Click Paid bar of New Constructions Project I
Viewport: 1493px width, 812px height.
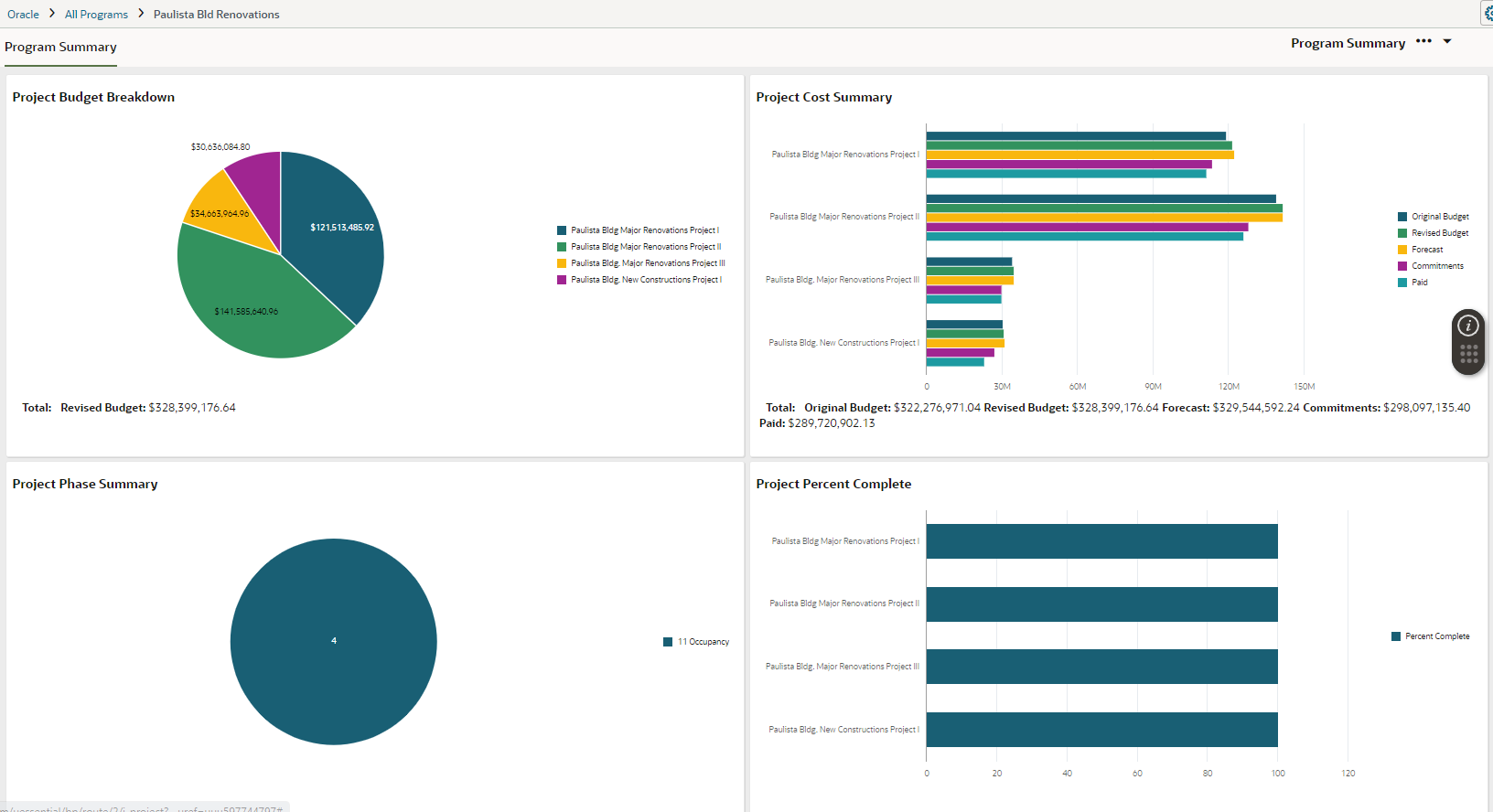(955, 362)
